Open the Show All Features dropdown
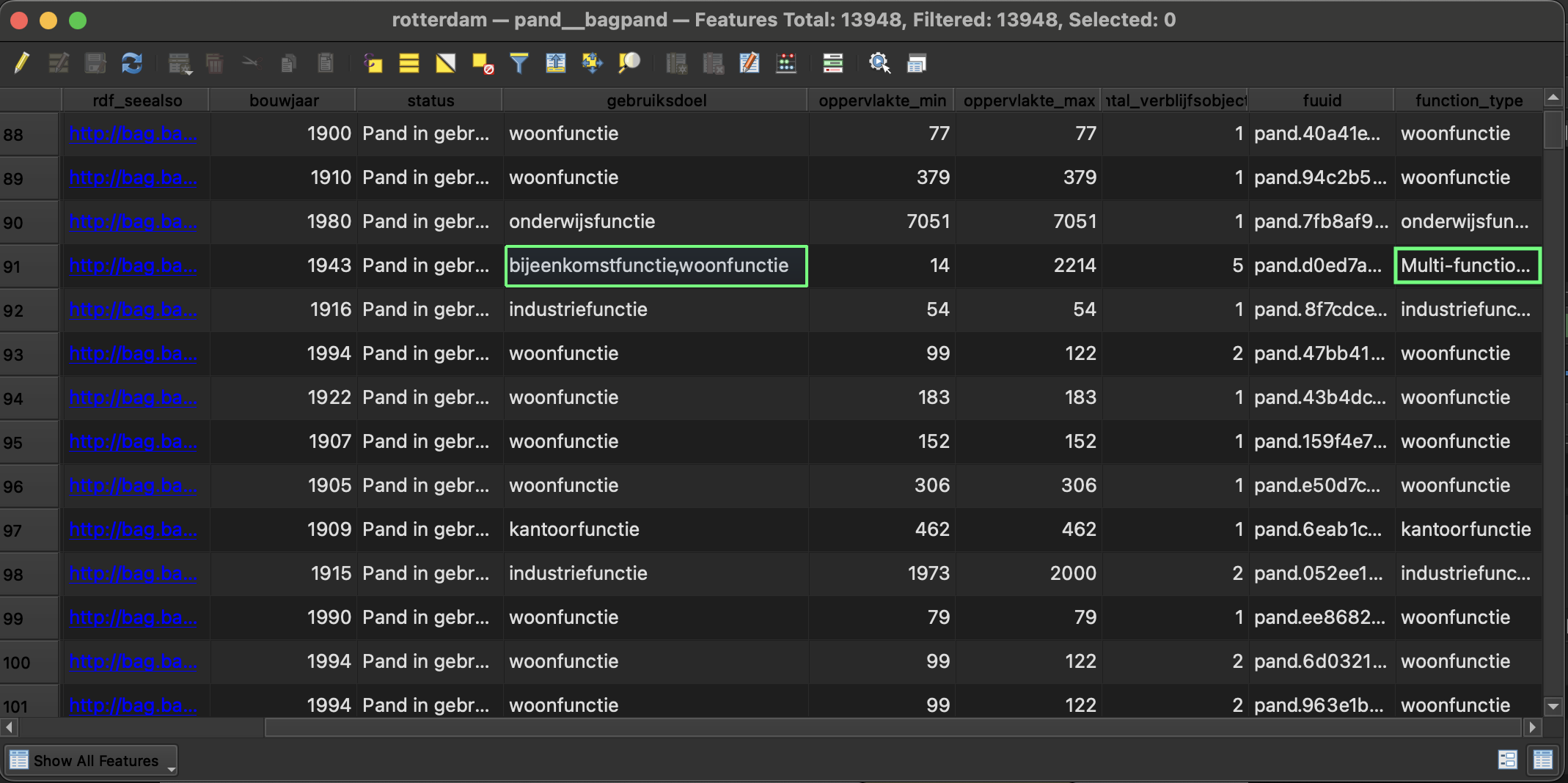Screen dimensions: 1568x783 (x=92, y=761)
